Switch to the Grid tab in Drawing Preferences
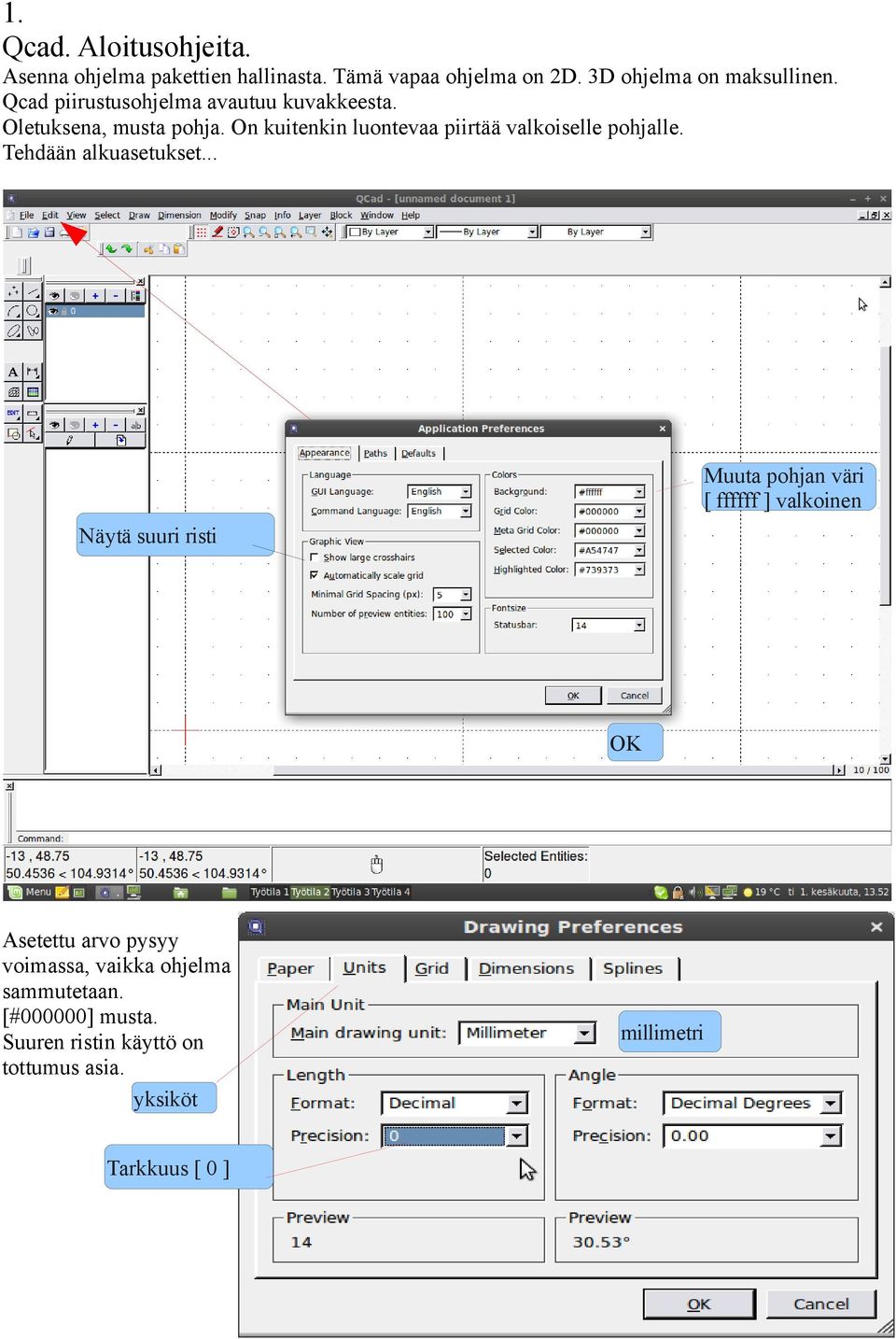Image resolution: width=896 pixels, height=1339 pixels. [x=431, y=968]
